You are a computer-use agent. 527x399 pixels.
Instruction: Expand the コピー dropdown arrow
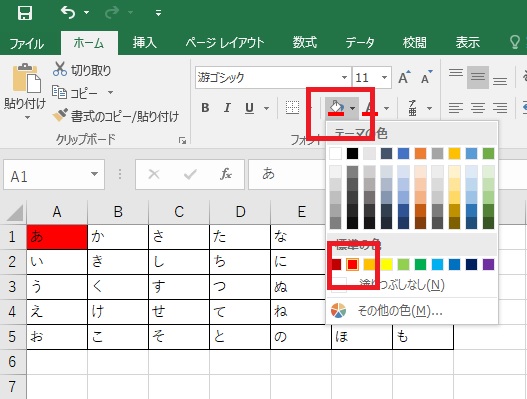(110, 92)
